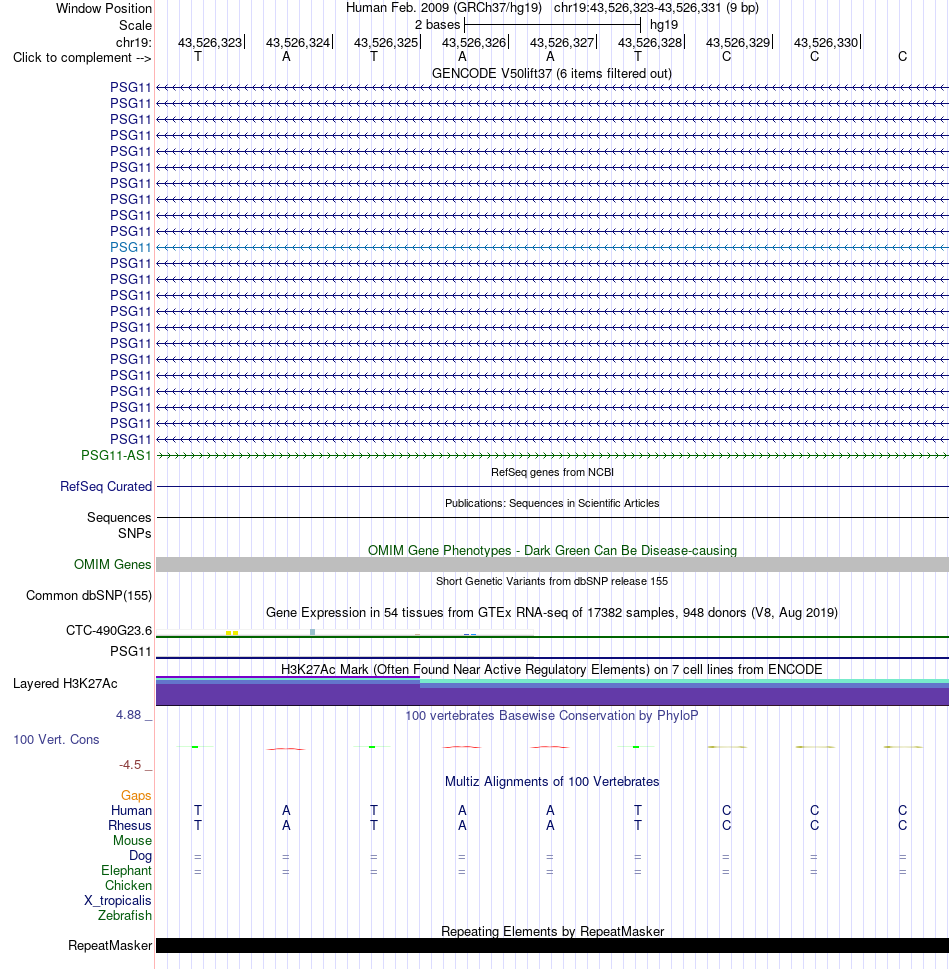Click 'Human Feb. 2009 (GRCh37/hg19)' header text
This screenshot has width=950, height=969.
click(x=444, y=8)
